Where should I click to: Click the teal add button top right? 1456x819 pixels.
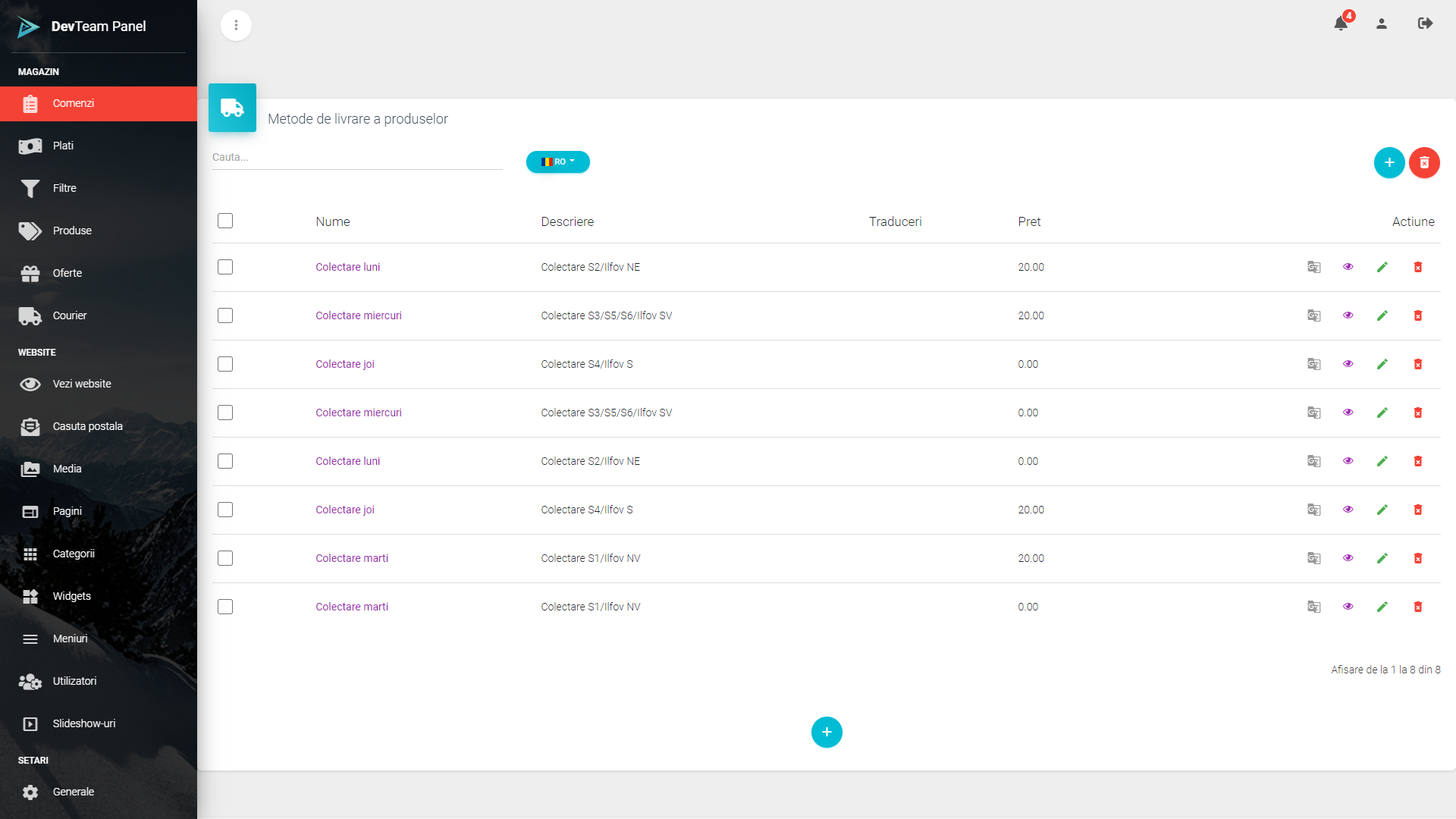pos(1389,162)
